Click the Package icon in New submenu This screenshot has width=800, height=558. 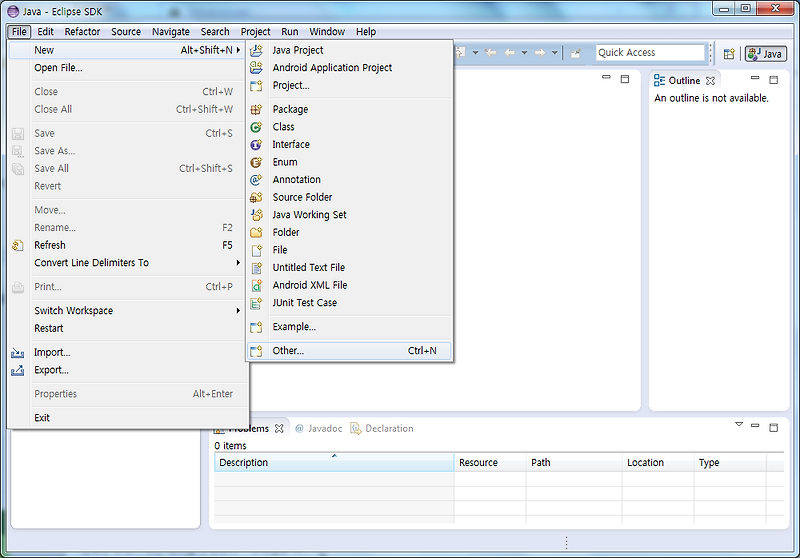click(256, 109)
